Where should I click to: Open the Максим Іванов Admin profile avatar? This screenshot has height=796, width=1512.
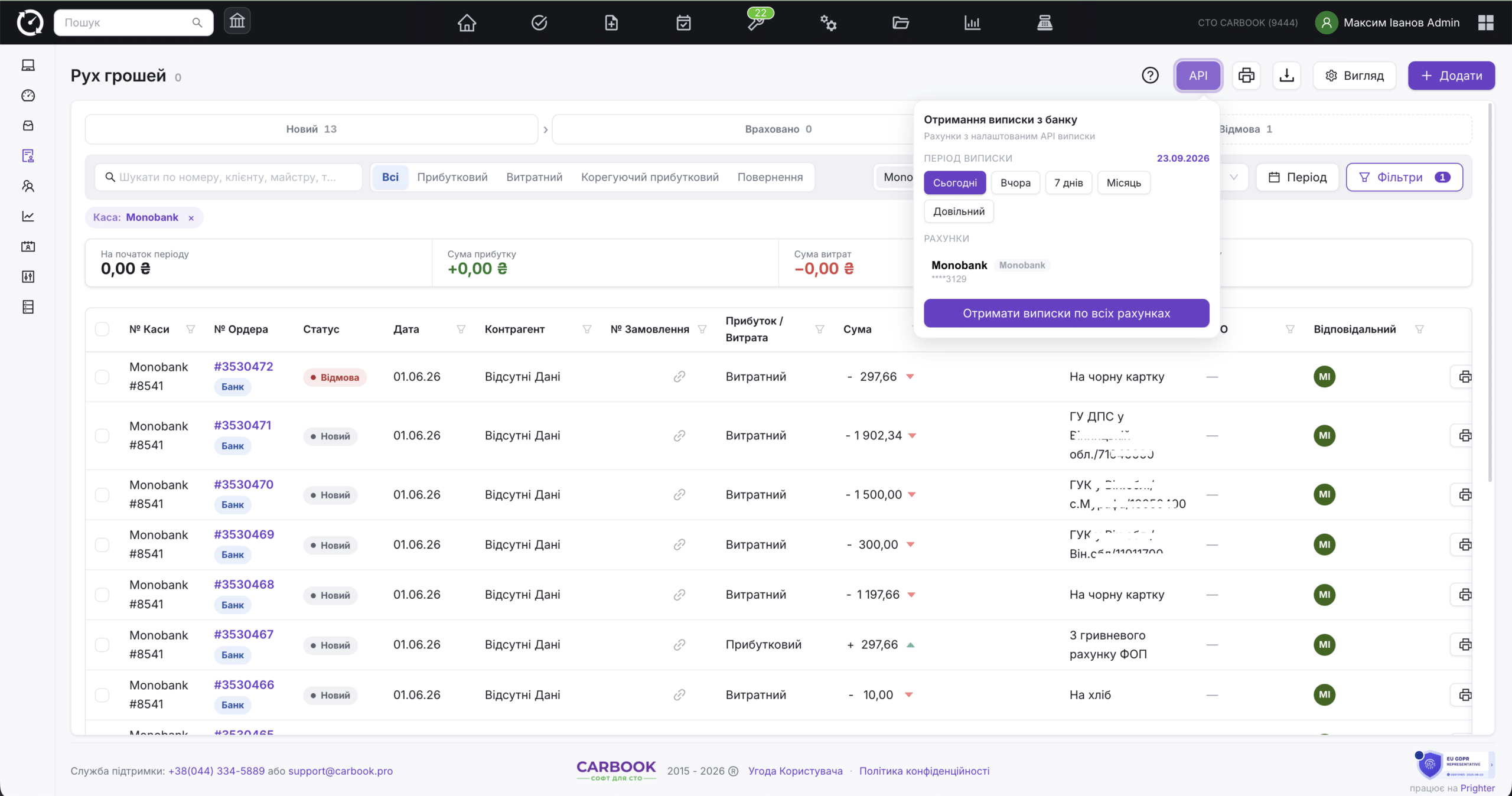pos(1326,22)
